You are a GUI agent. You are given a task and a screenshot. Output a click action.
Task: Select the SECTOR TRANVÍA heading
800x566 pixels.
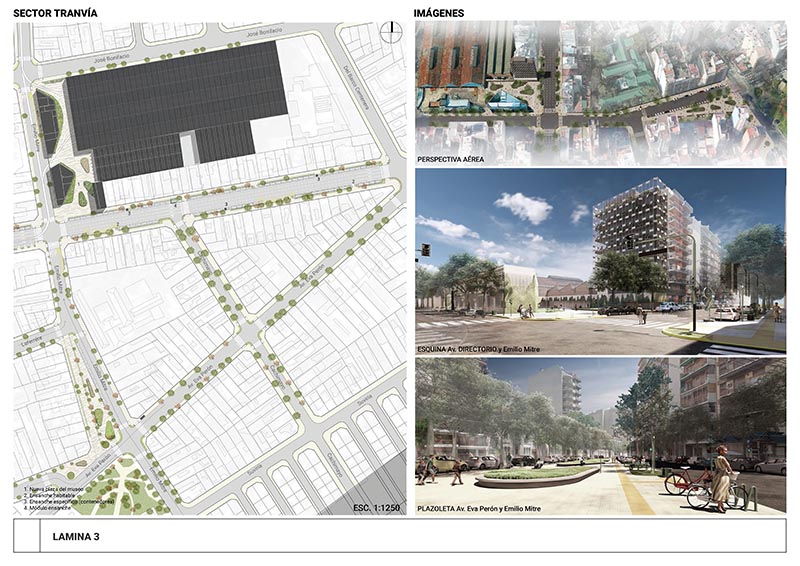tap(56, 12)
